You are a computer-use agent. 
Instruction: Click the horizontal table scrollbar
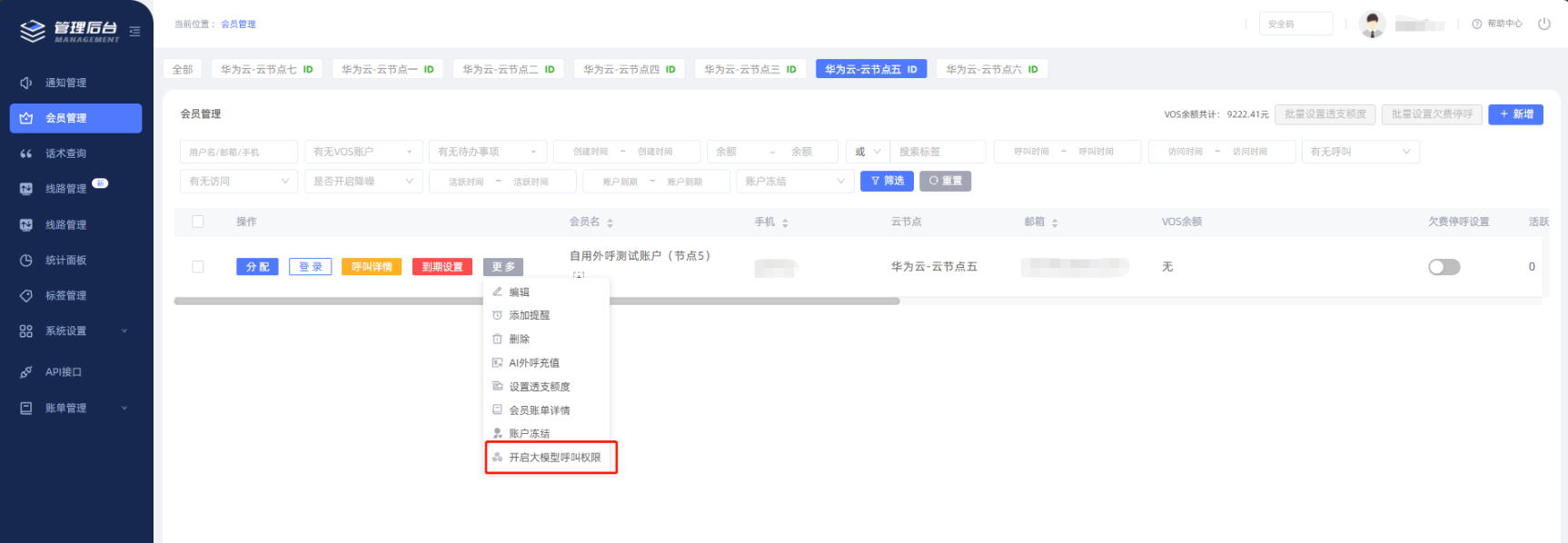tap(536, 301)
